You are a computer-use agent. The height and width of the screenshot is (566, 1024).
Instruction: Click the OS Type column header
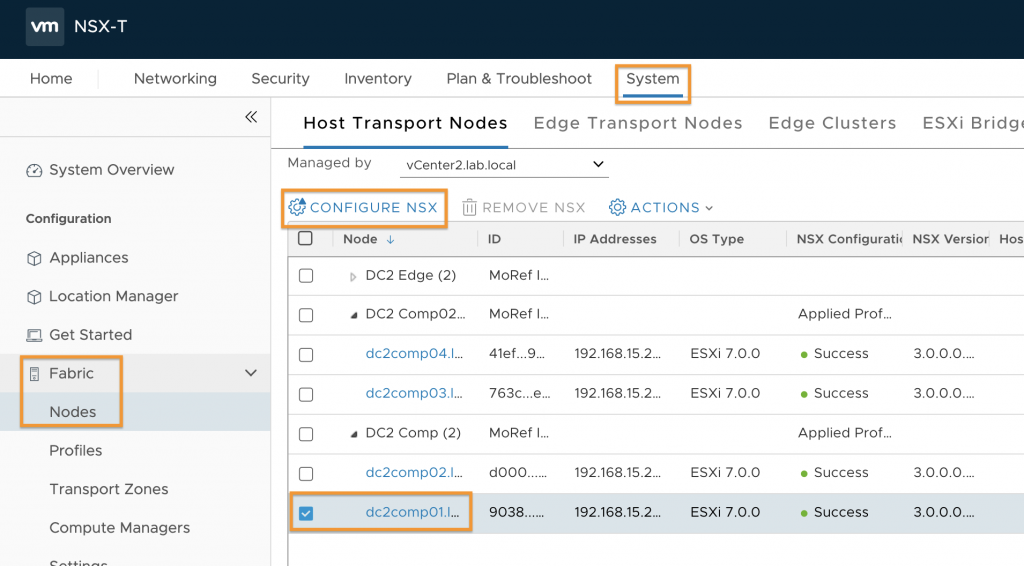pos(716,239)
